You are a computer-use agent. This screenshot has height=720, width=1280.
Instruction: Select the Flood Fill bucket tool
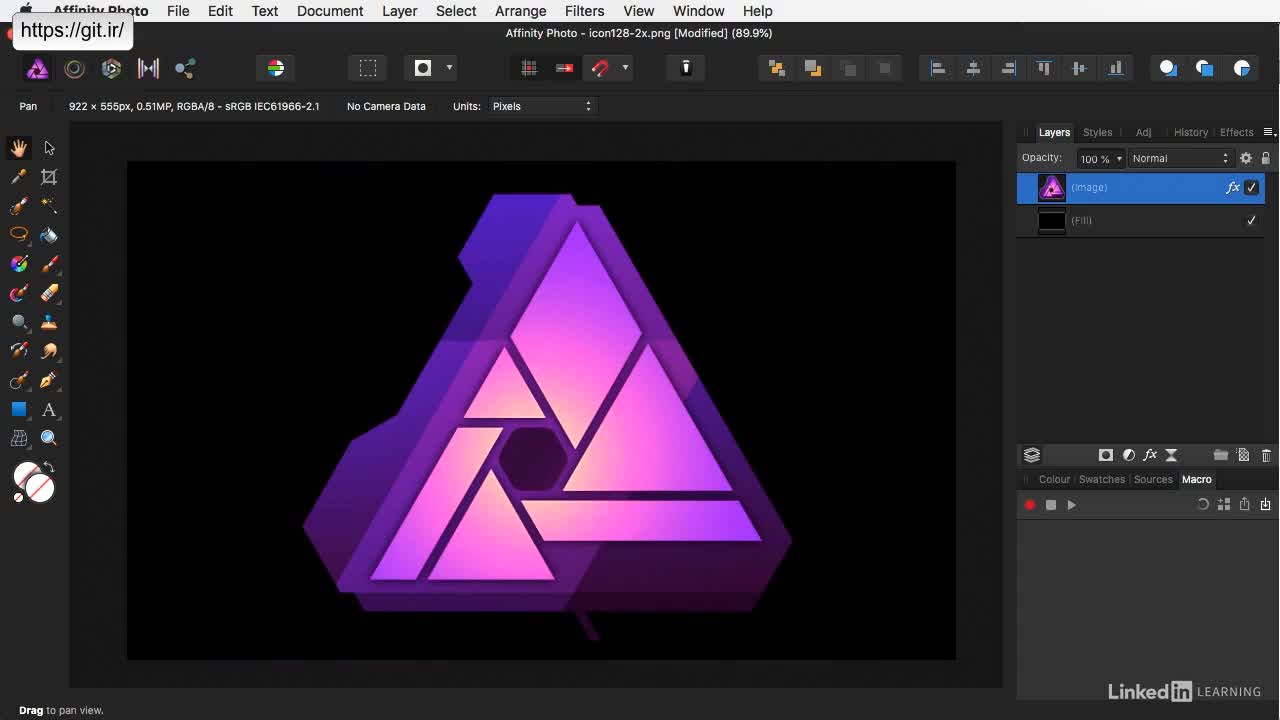(48, 235)
